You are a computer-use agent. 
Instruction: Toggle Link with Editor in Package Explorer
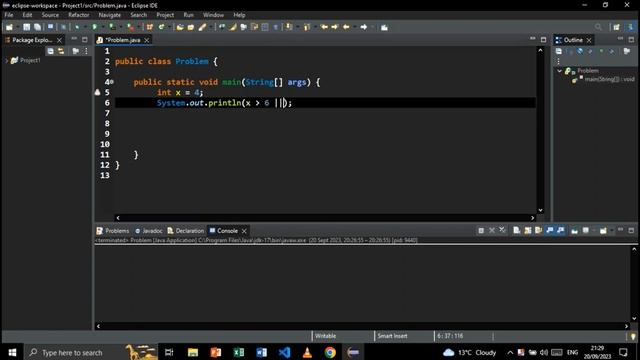[x=61, y=51]
